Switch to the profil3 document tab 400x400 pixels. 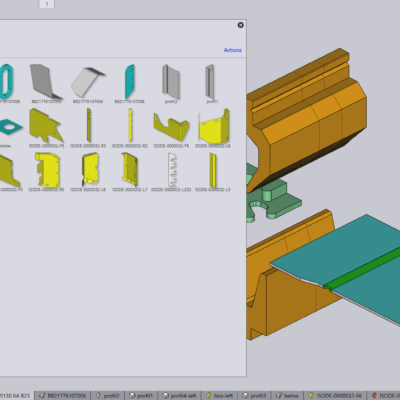(x=254, y=396)
